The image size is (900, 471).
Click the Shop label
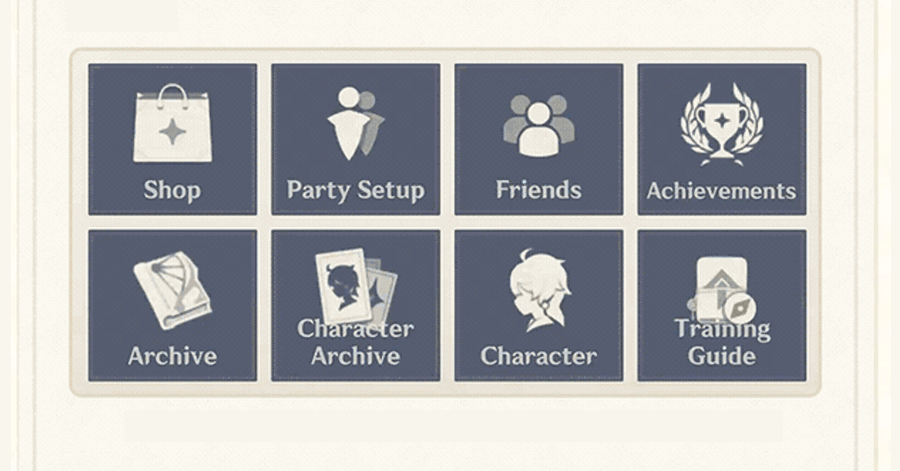172,190
